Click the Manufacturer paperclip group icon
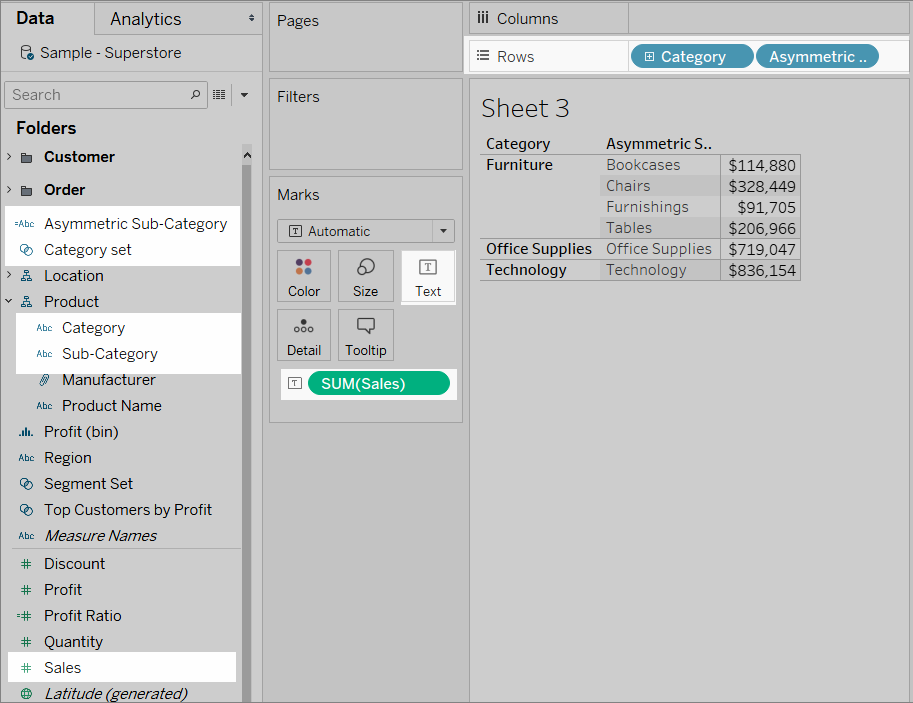The height and width of the screenshot is (703, 913). 44,380
